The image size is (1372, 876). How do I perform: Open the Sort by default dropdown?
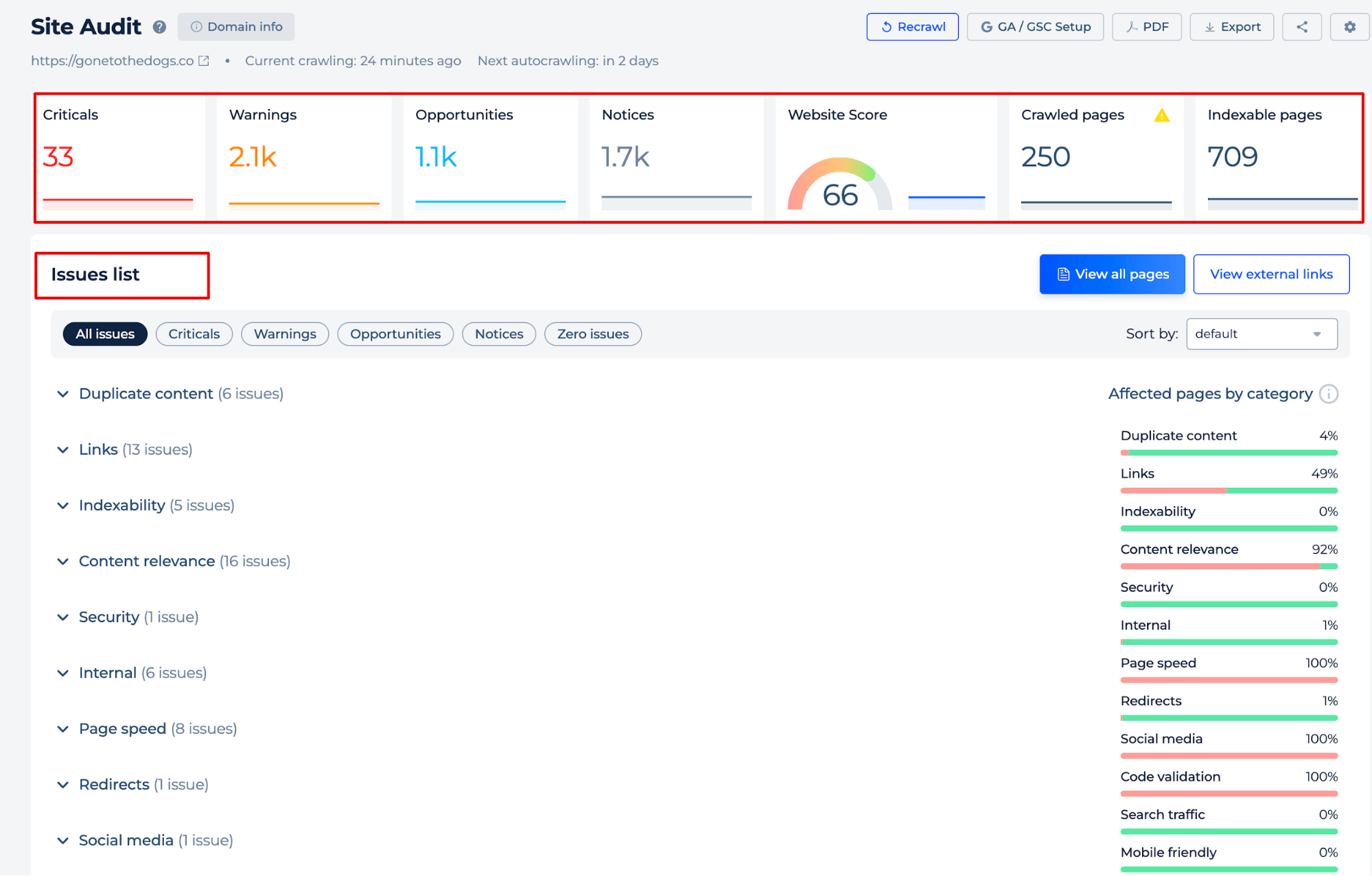[1263, 333]
